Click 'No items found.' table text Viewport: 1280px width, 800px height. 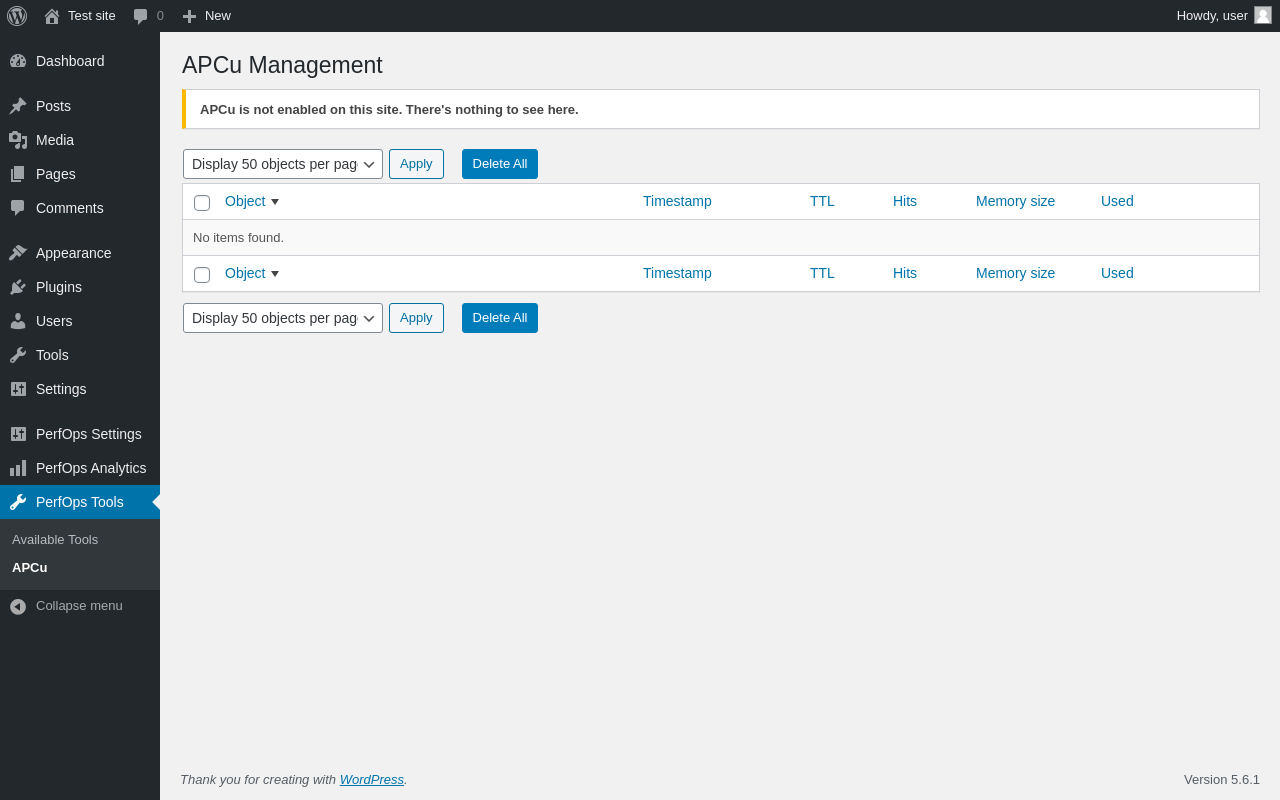click(238, 238)
